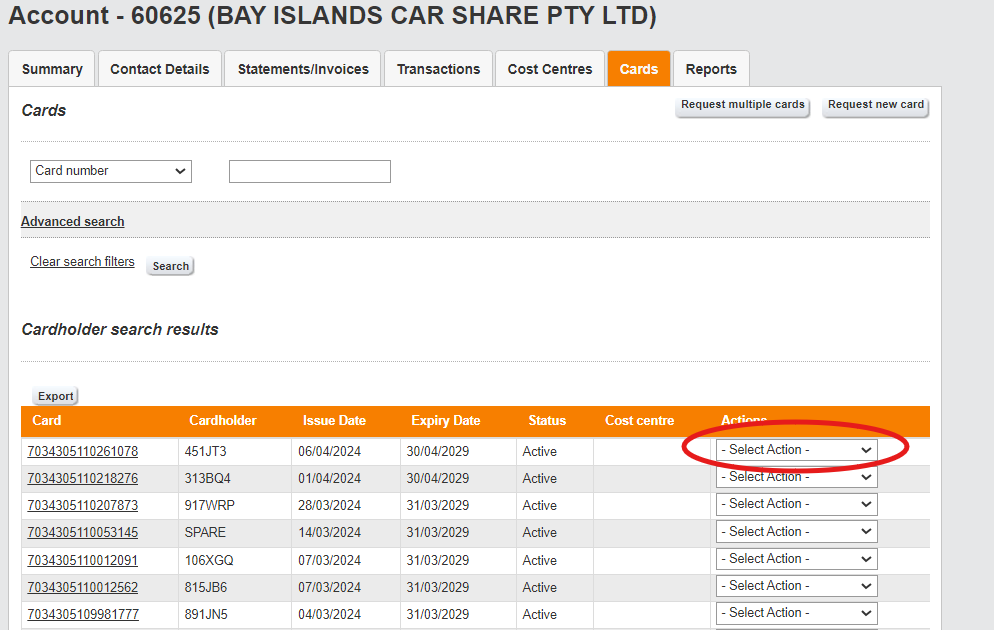Open the Reports tab
The height and width of the screenshot is (630, 994).
pyautogui.click(x=711, y=69)
